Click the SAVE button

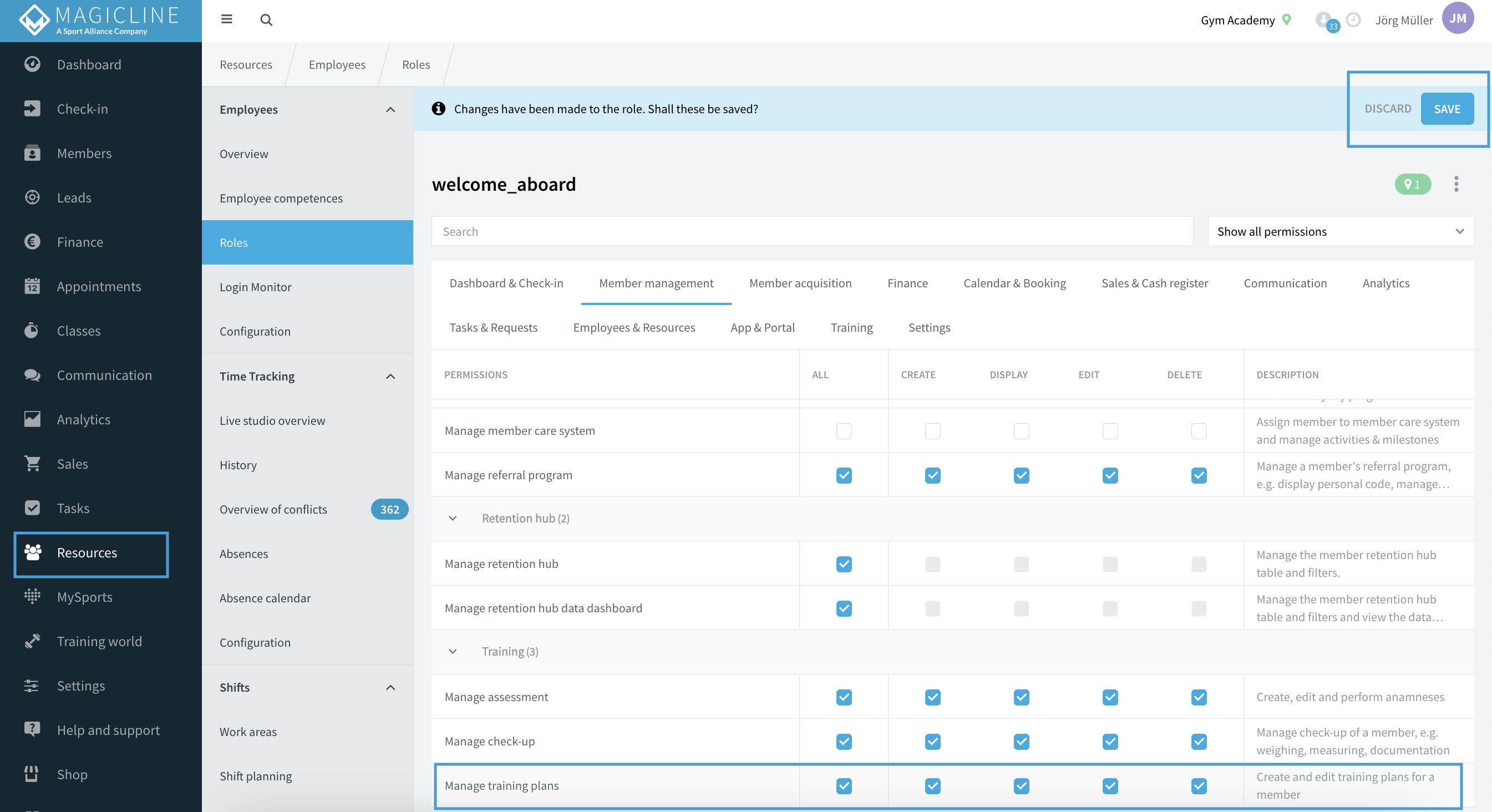pos(1447,109)
